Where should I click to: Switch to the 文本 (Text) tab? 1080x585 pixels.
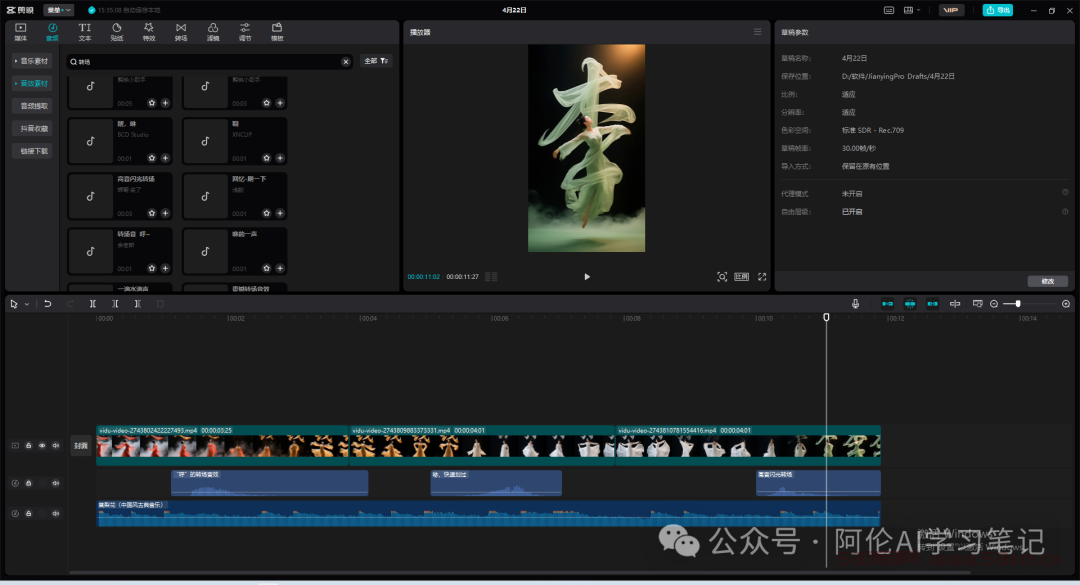85,32
